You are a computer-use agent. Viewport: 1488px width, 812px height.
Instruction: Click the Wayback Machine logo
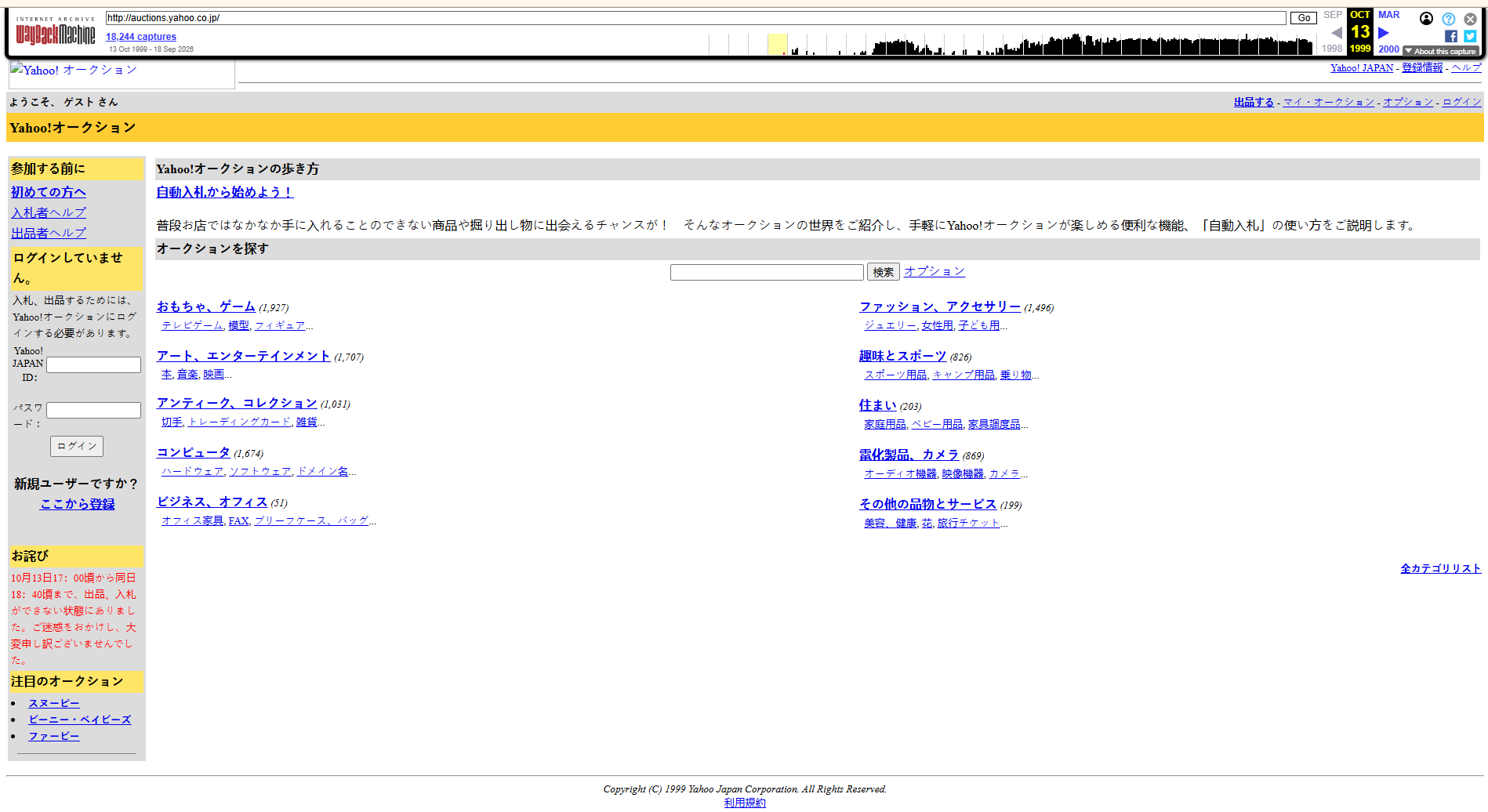tap(56, 31)
